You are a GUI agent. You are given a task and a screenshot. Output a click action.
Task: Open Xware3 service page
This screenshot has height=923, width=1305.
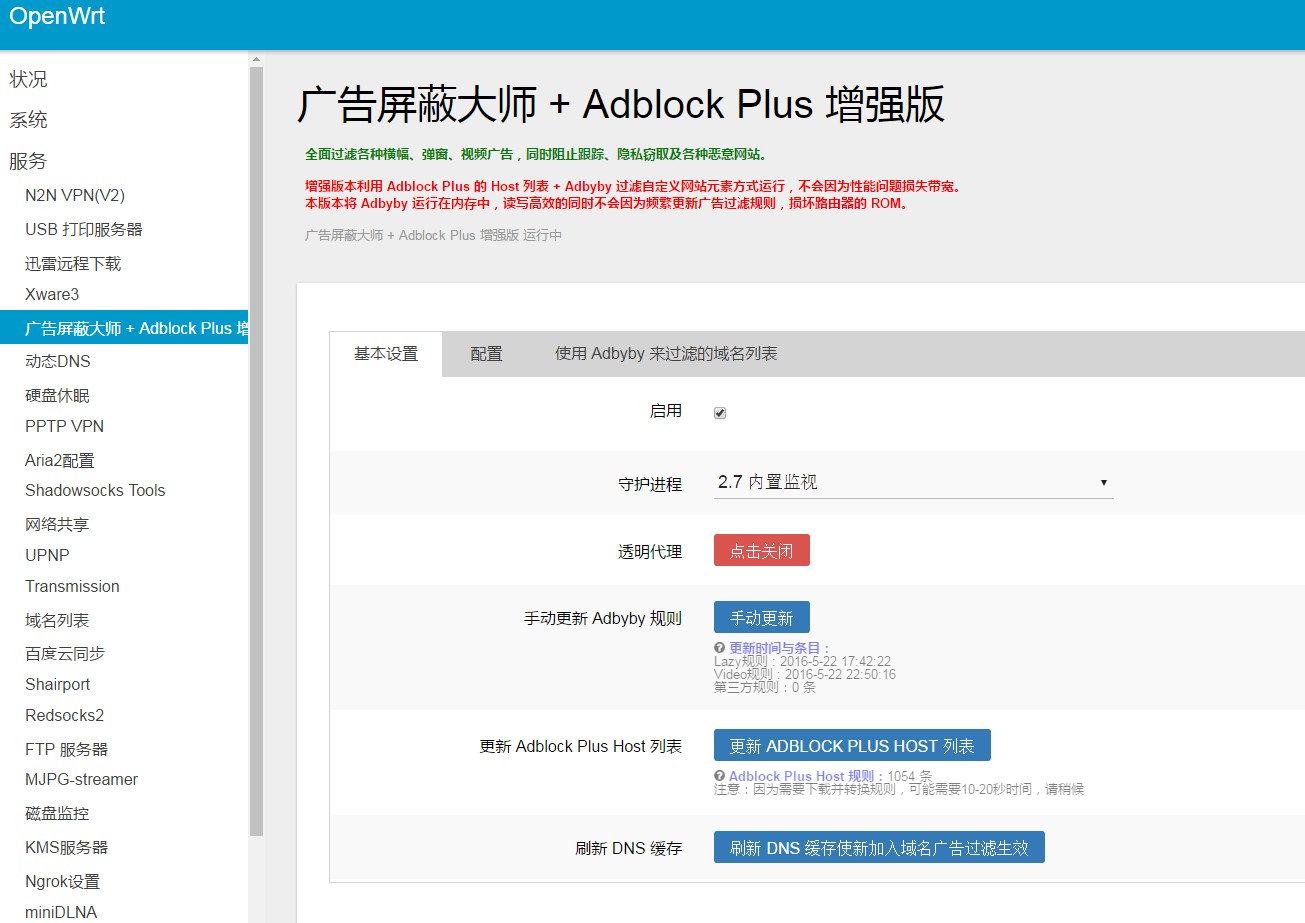click(x=52, y=294)
